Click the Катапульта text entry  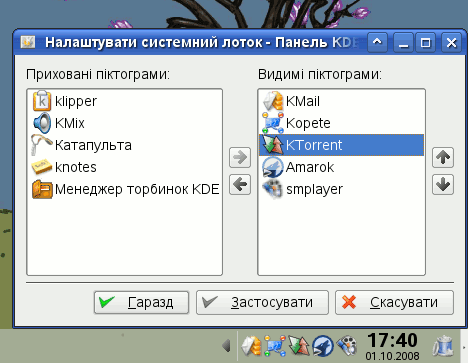(x=93, y=145)
